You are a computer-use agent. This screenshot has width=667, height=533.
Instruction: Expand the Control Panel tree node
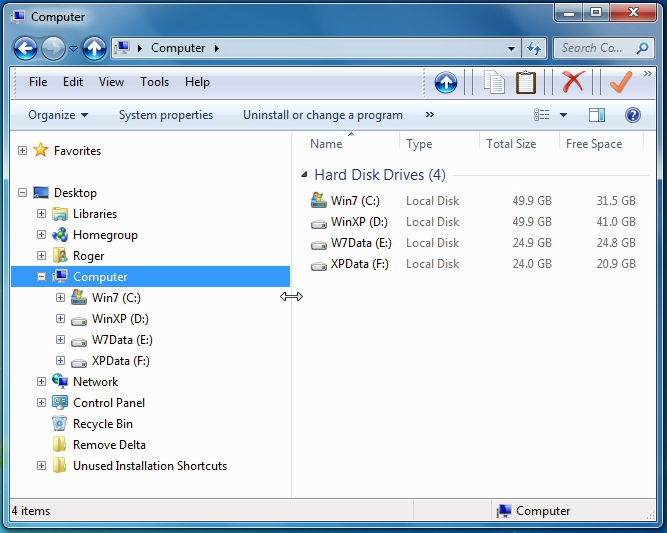pos(41,402)
